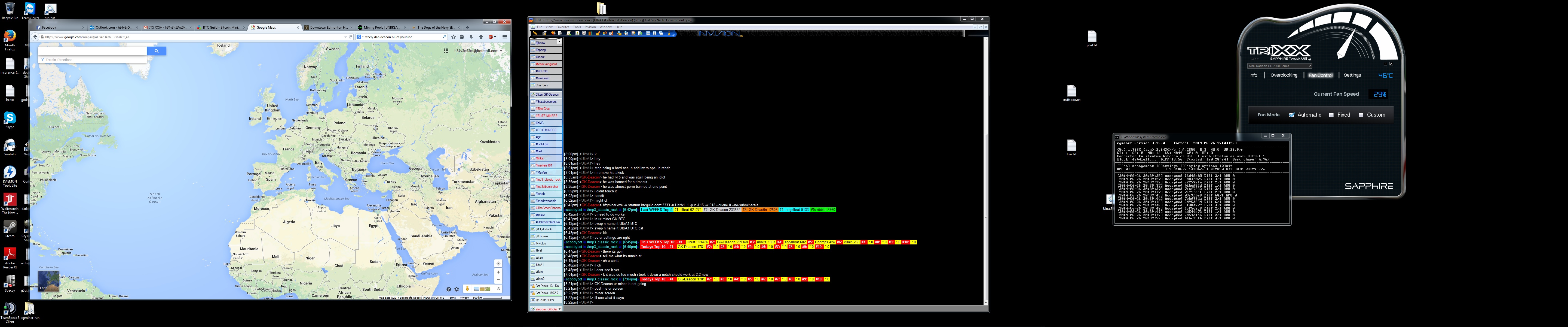Open the mIRC Tools menu
This screenshot has width=1568, height=327.
(x=577, y=27)
